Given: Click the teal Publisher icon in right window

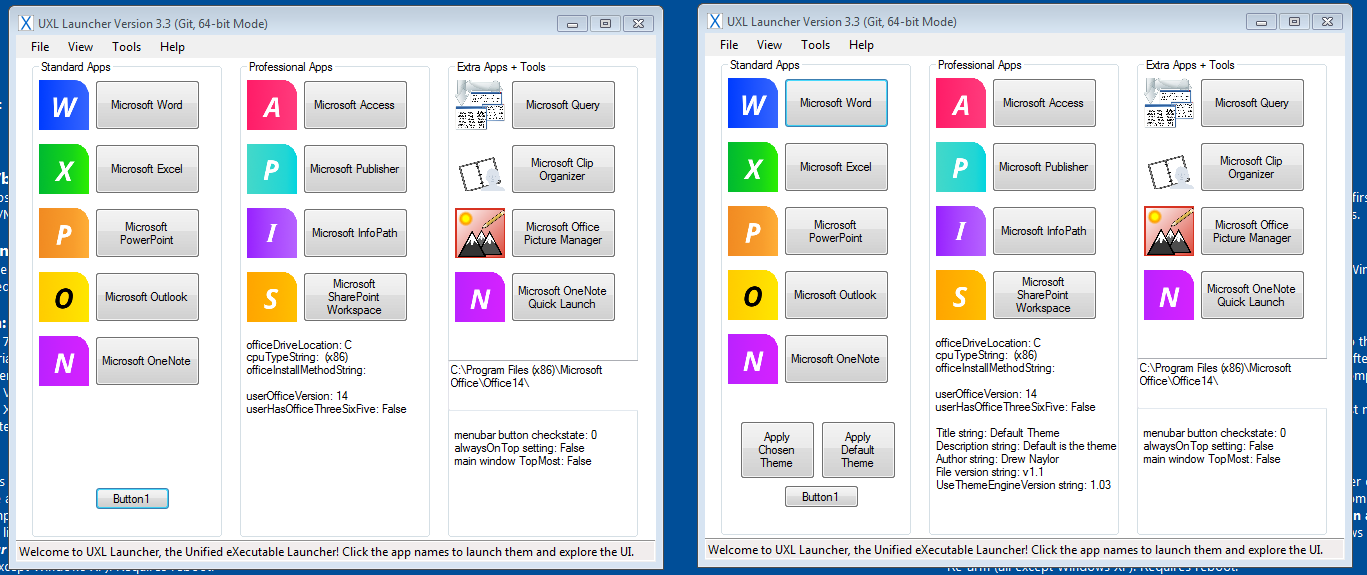Looking at the screenshot, I should coord(961,167).
